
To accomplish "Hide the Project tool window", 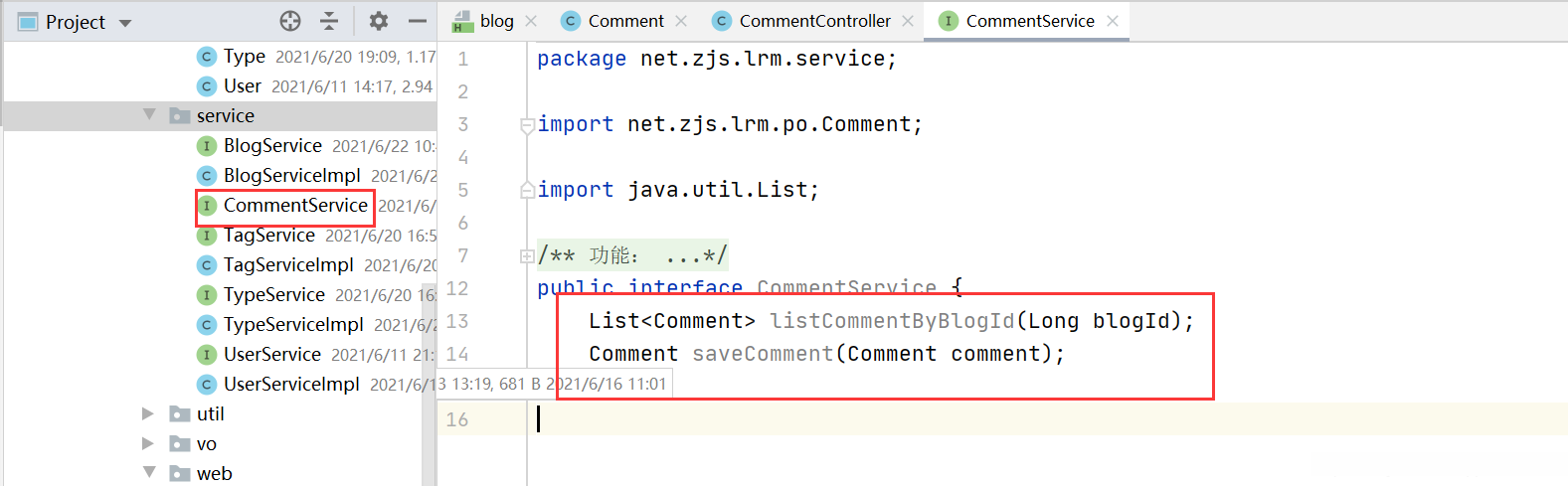I will [418, 21].
